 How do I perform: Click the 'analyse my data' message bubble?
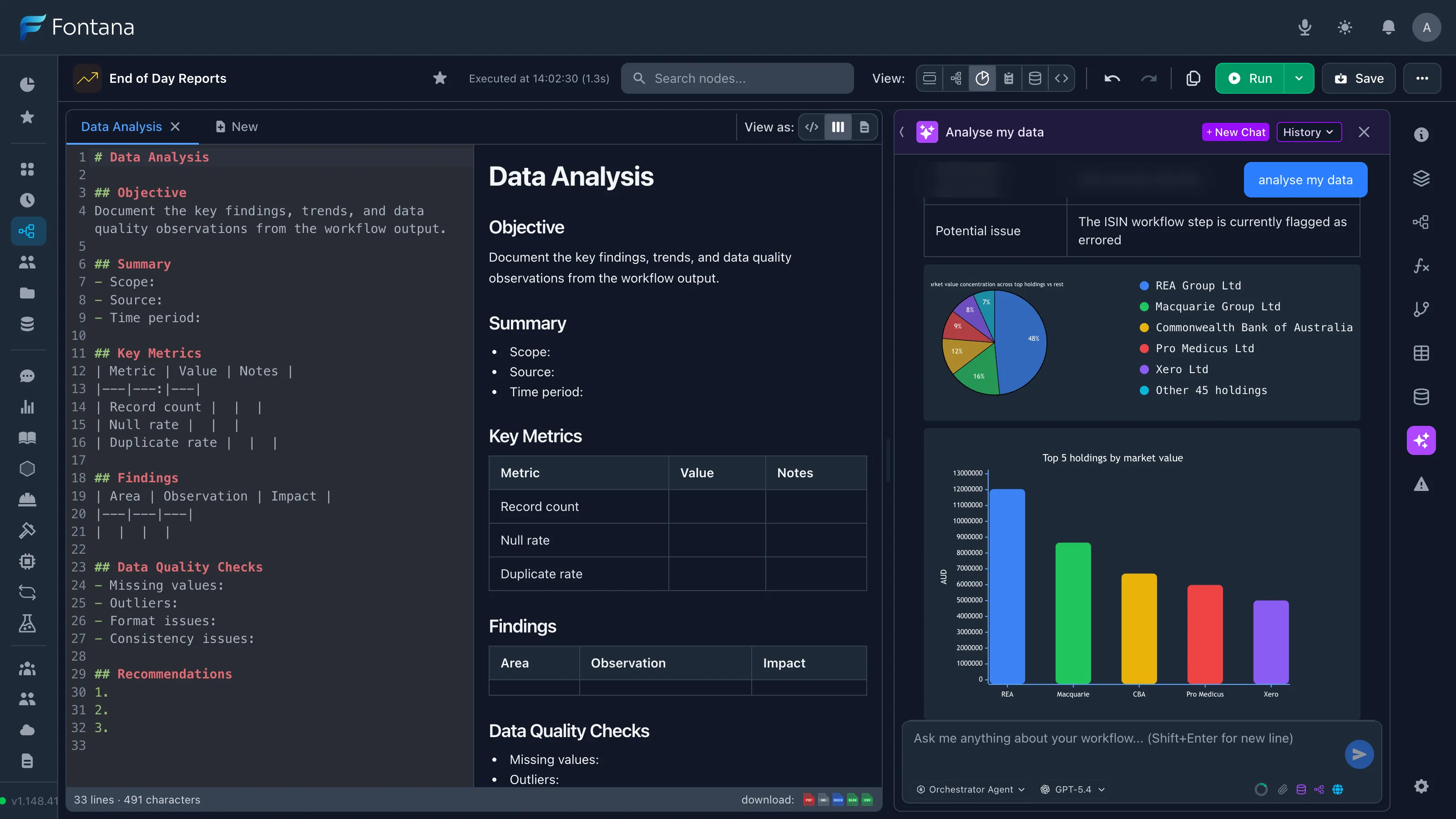[x=1306, y=180]
